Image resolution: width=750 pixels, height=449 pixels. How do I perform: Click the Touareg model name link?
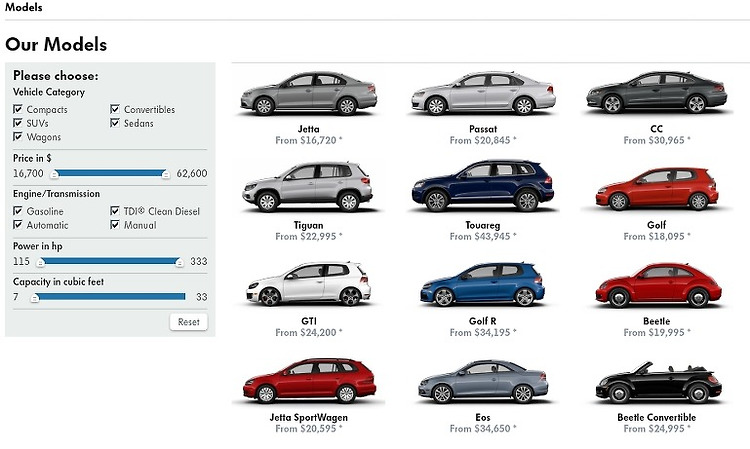[x=483, y=225]
